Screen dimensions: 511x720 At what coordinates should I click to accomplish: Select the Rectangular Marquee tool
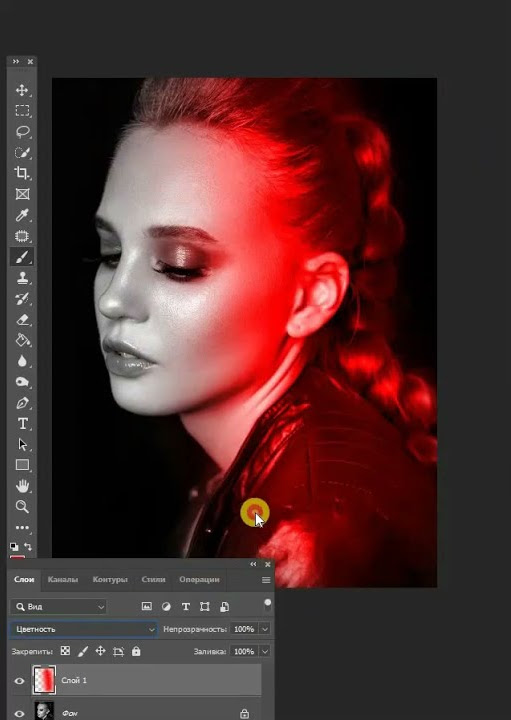click(x=22, y=111)
